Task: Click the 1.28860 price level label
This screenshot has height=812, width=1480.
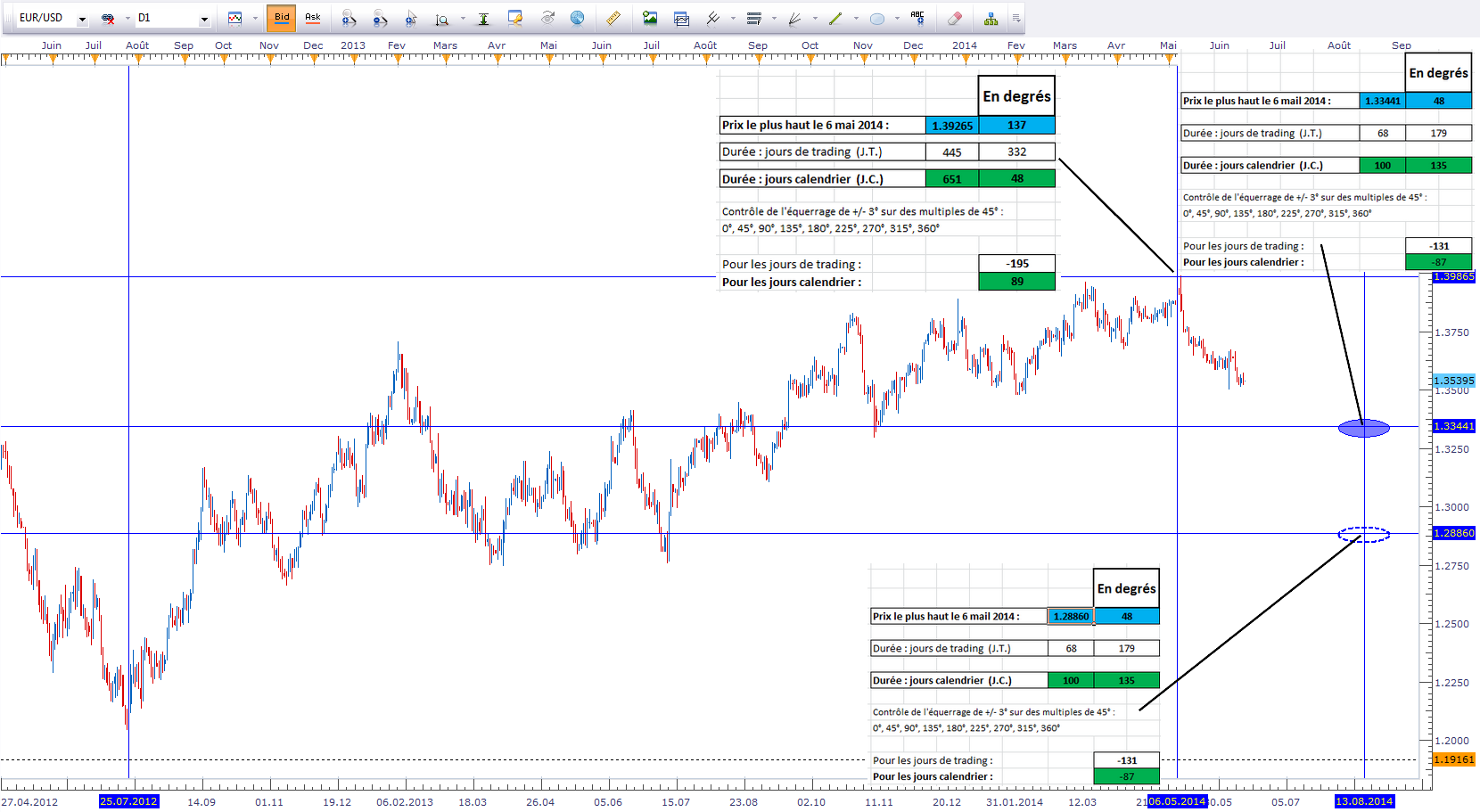Action: pyautogui.click(x=1454, y=533)
